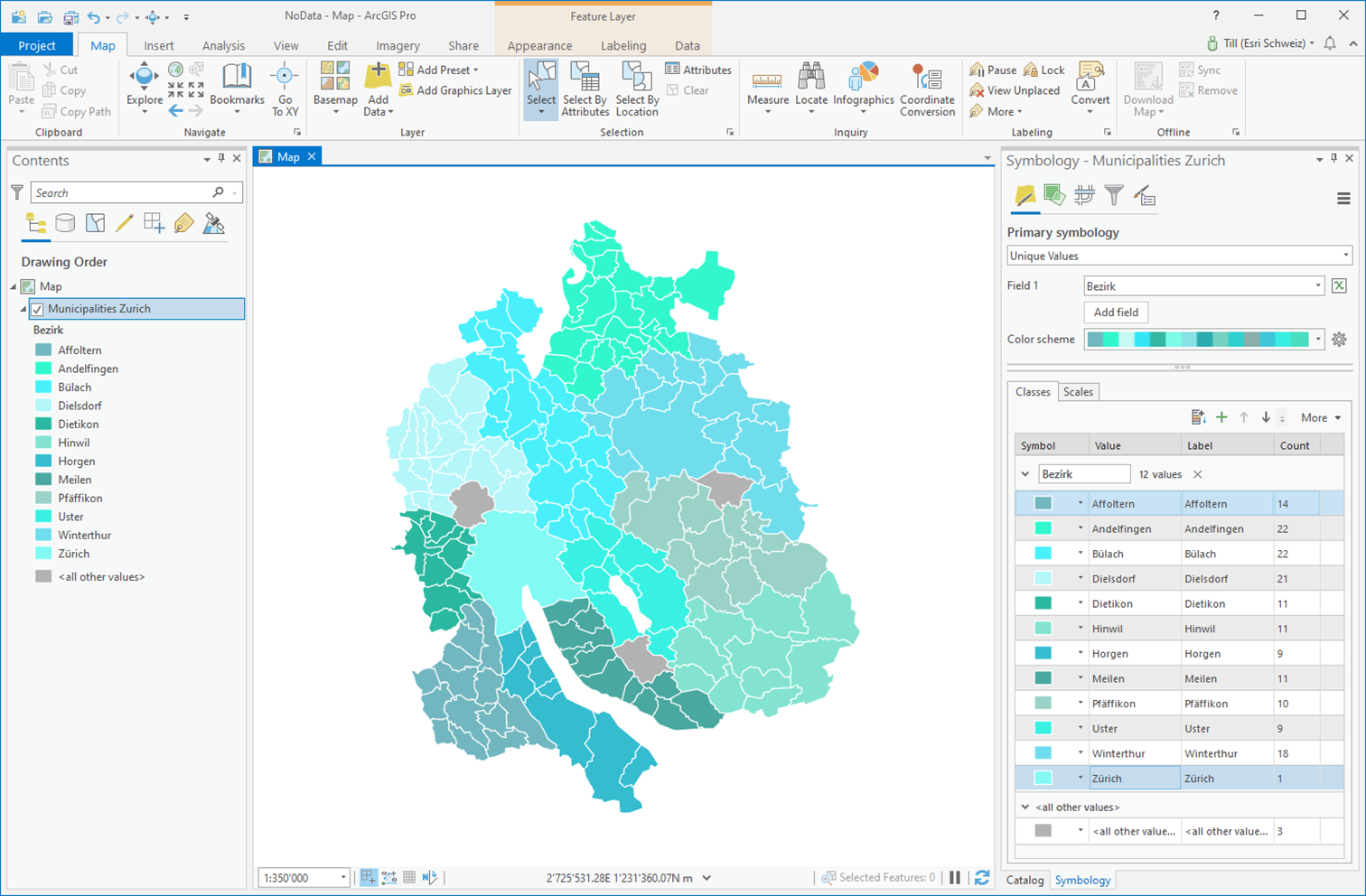
Task: Open the Color scheme dropdown
Action: (x=1204, y=340)
